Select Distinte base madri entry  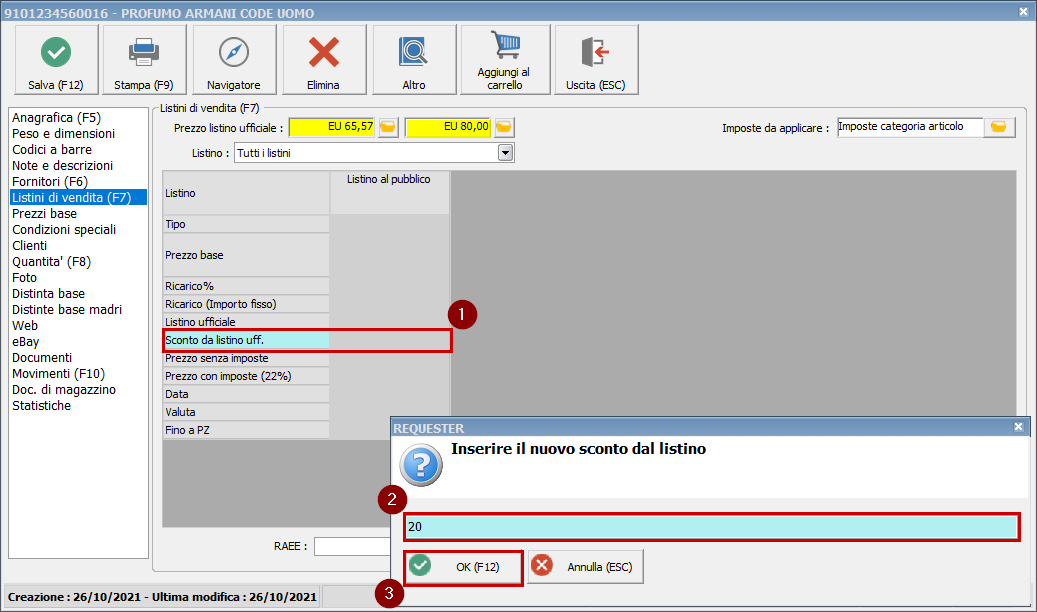[67, 310]
